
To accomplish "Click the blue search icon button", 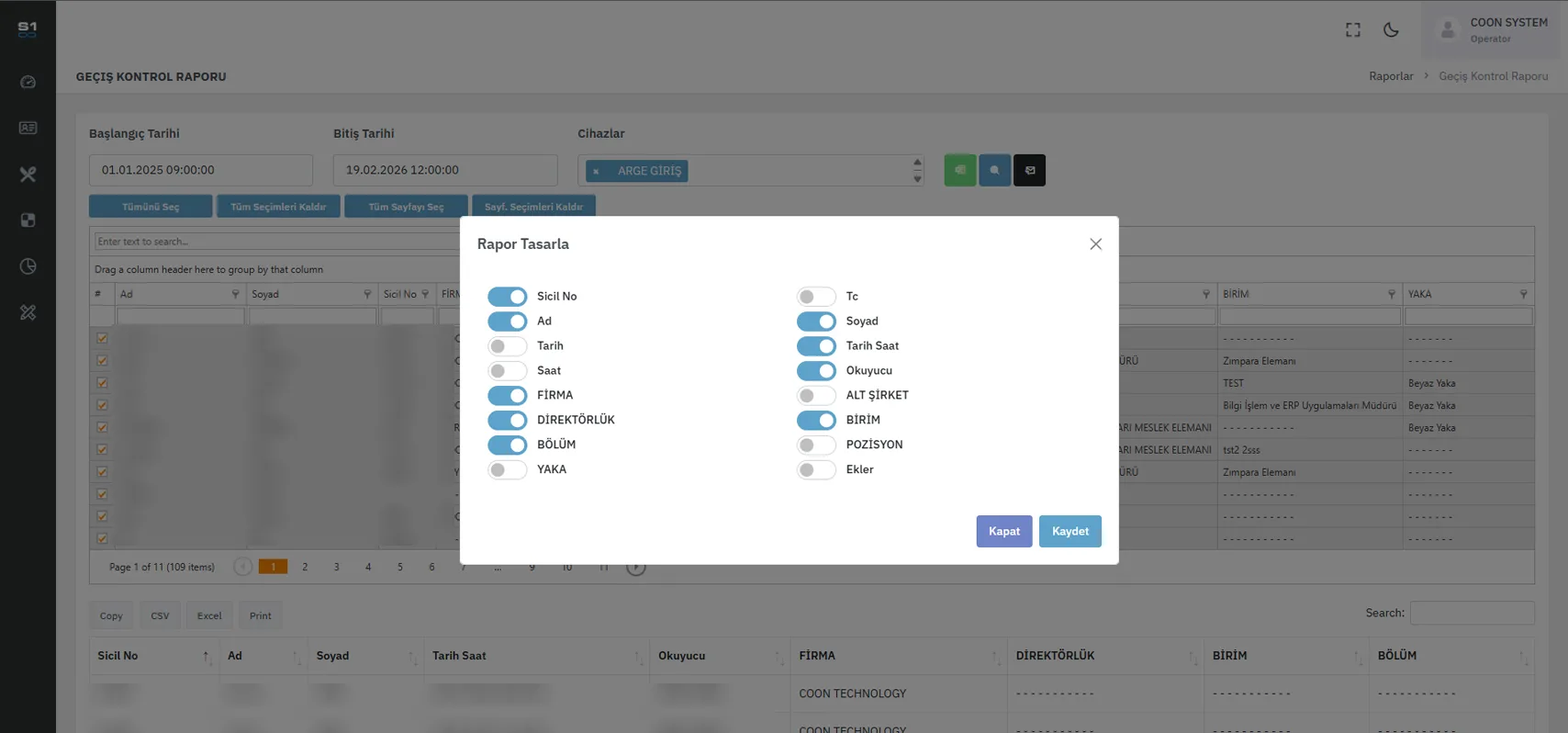I will click(994, 170).
